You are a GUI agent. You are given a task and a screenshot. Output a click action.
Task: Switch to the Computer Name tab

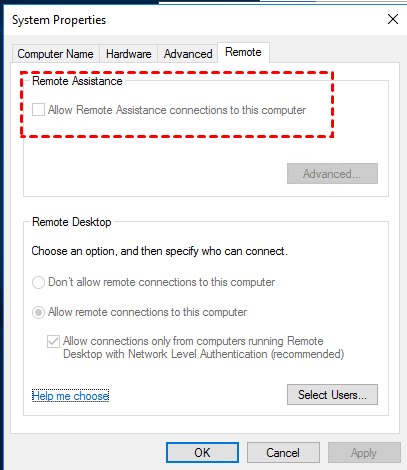(x=56, y=54)
